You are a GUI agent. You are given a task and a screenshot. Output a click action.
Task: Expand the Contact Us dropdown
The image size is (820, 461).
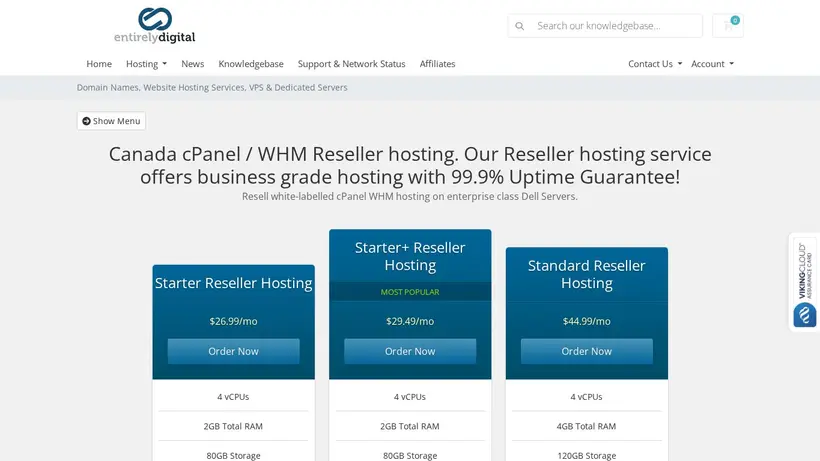[x=655, y=64]
